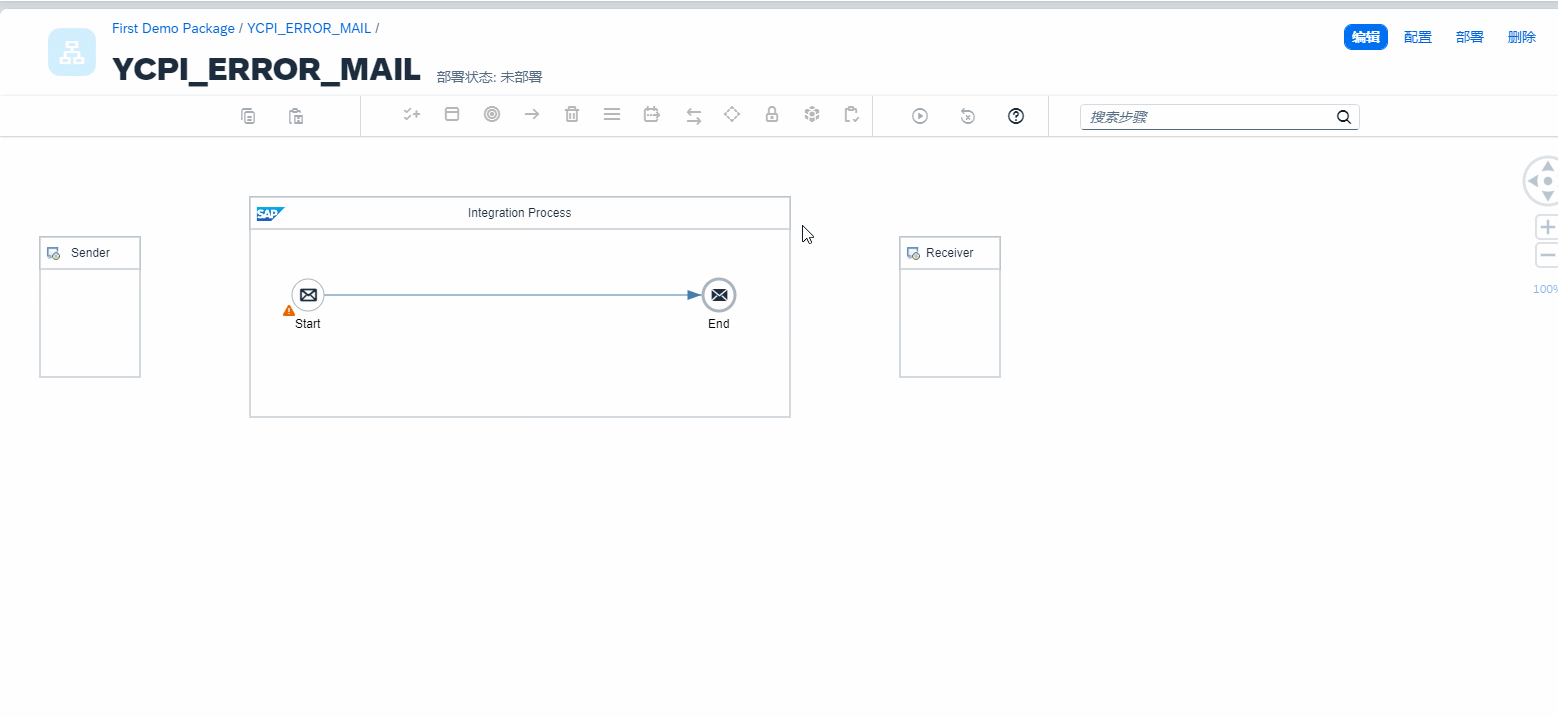Start simulation with the play icon
The width and height of the screenshot is (1558, 717).
click(919, 116)
